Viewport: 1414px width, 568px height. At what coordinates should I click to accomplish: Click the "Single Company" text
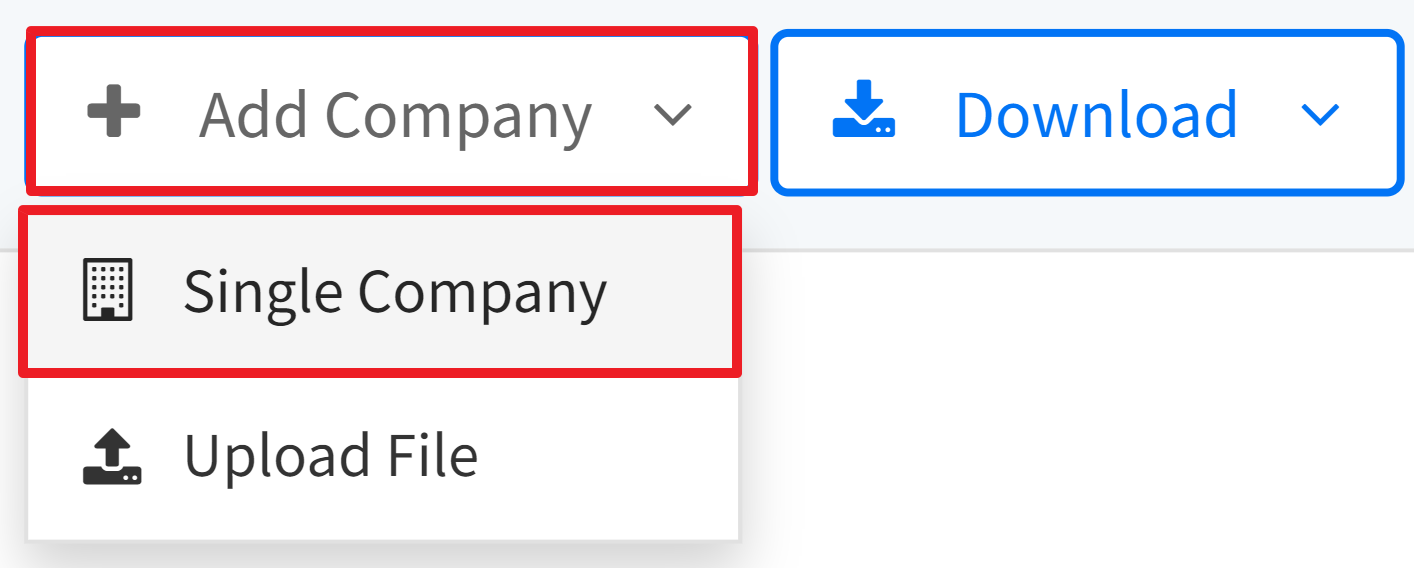[x=395, y=292]
